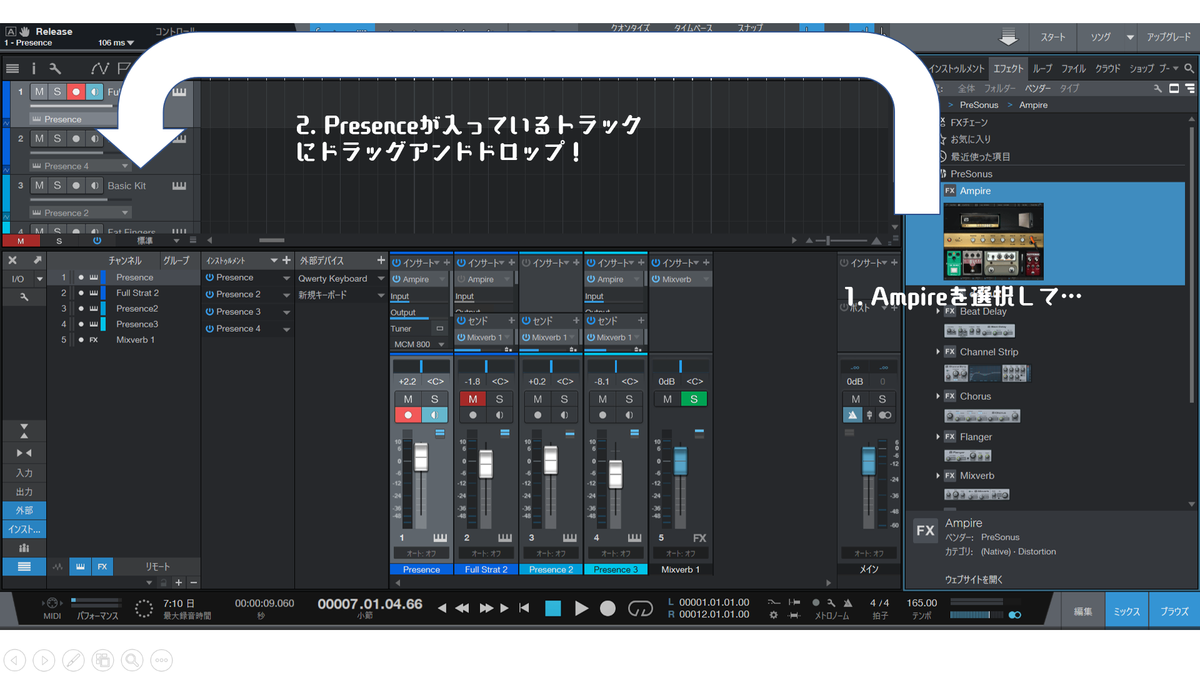Bypass the Ampire insert on Presence channel

pyautogui.click(x=396, y=279)
